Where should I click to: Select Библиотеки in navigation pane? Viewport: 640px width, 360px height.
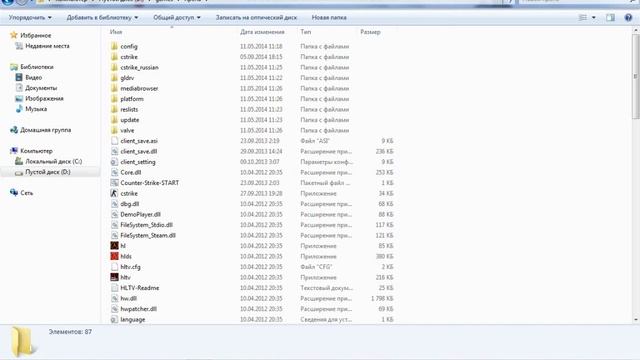pyautogui.click(x=37, y=67)
